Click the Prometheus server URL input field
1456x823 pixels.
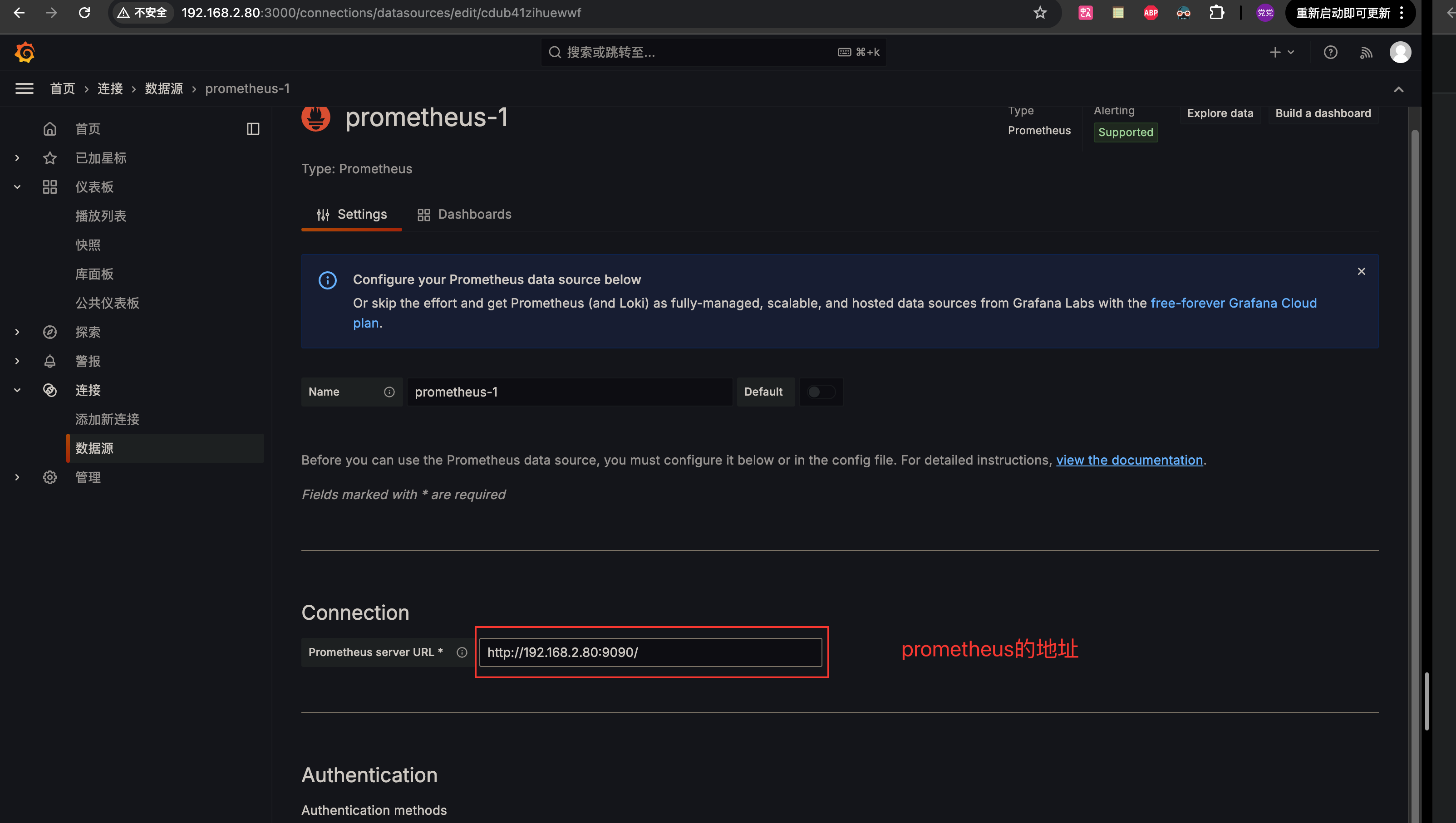(x=650, y=652)
